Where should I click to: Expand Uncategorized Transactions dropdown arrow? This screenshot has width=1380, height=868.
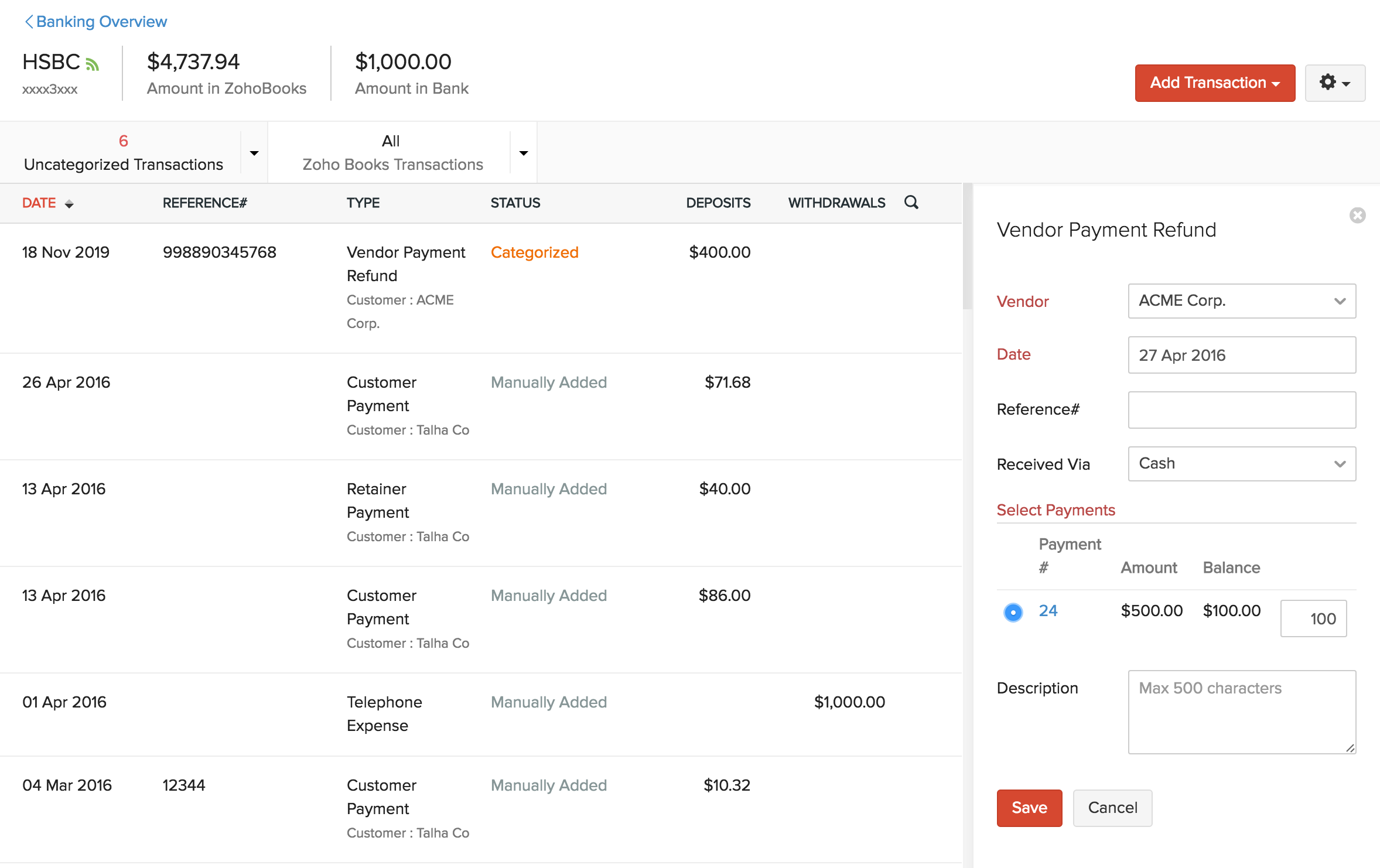254,153
